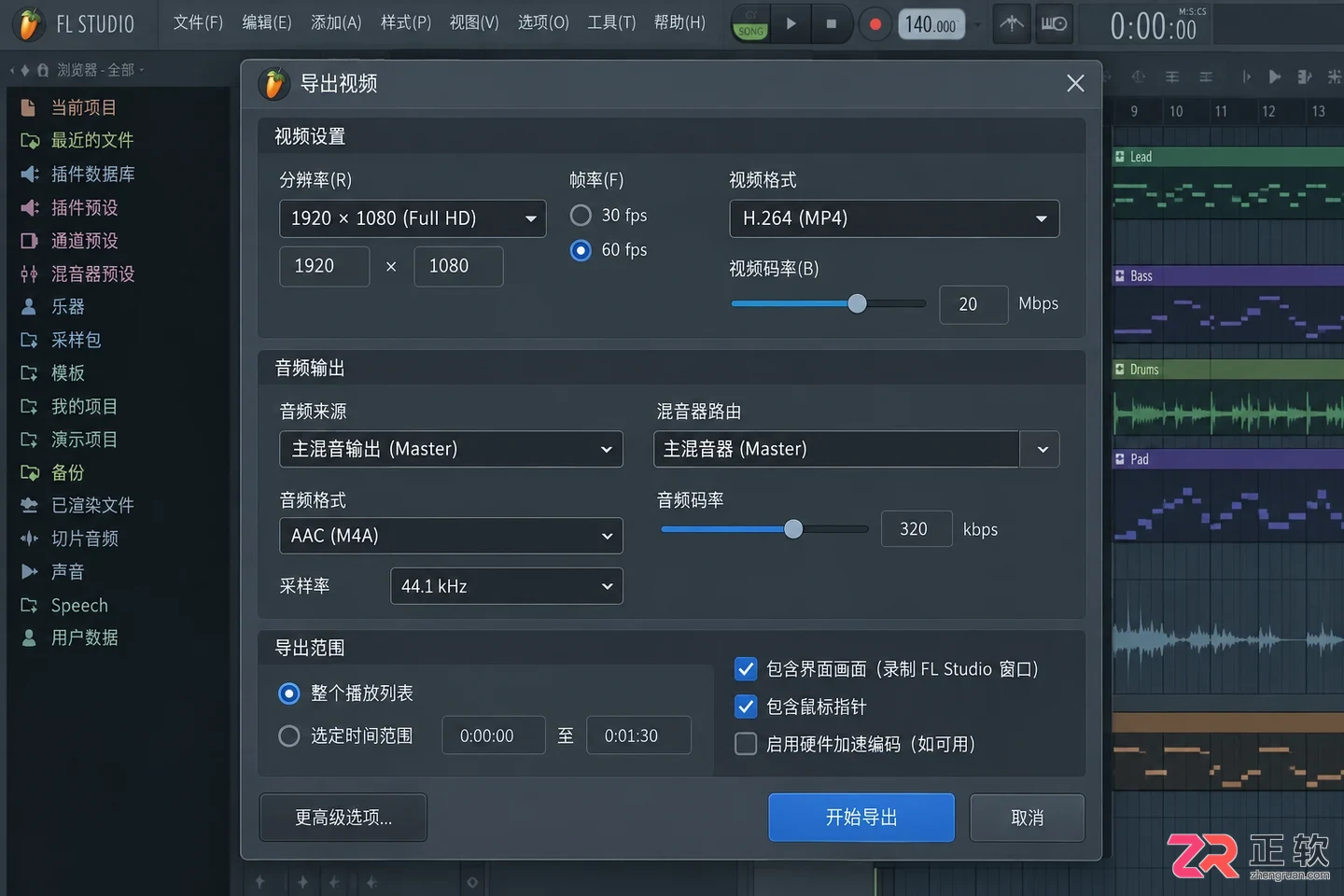Click the 音频码率 slider handle
The height and width of the screenshot is (896, 1344).
793,529
